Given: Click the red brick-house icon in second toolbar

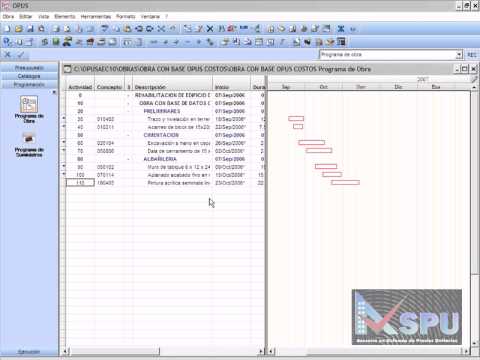Looking at the screenshot, I should (90, 42).
